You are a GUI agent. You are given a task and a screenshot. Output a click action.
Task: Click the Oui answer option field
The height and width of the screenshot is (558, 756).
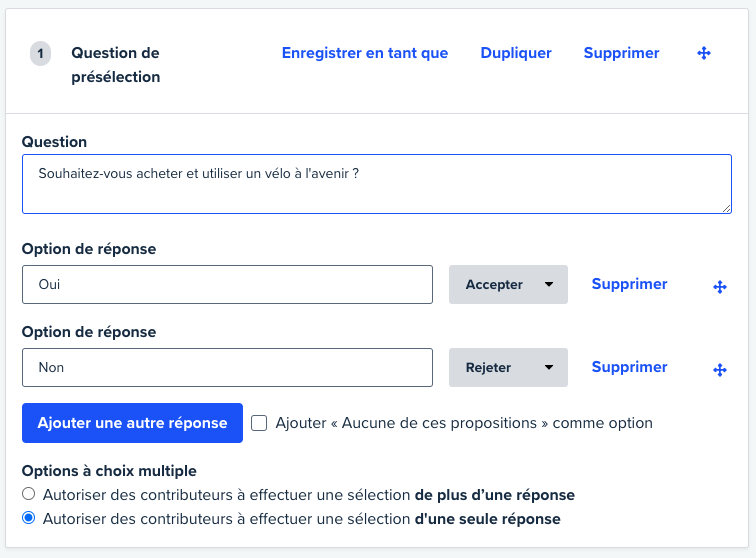pos(227,285)
